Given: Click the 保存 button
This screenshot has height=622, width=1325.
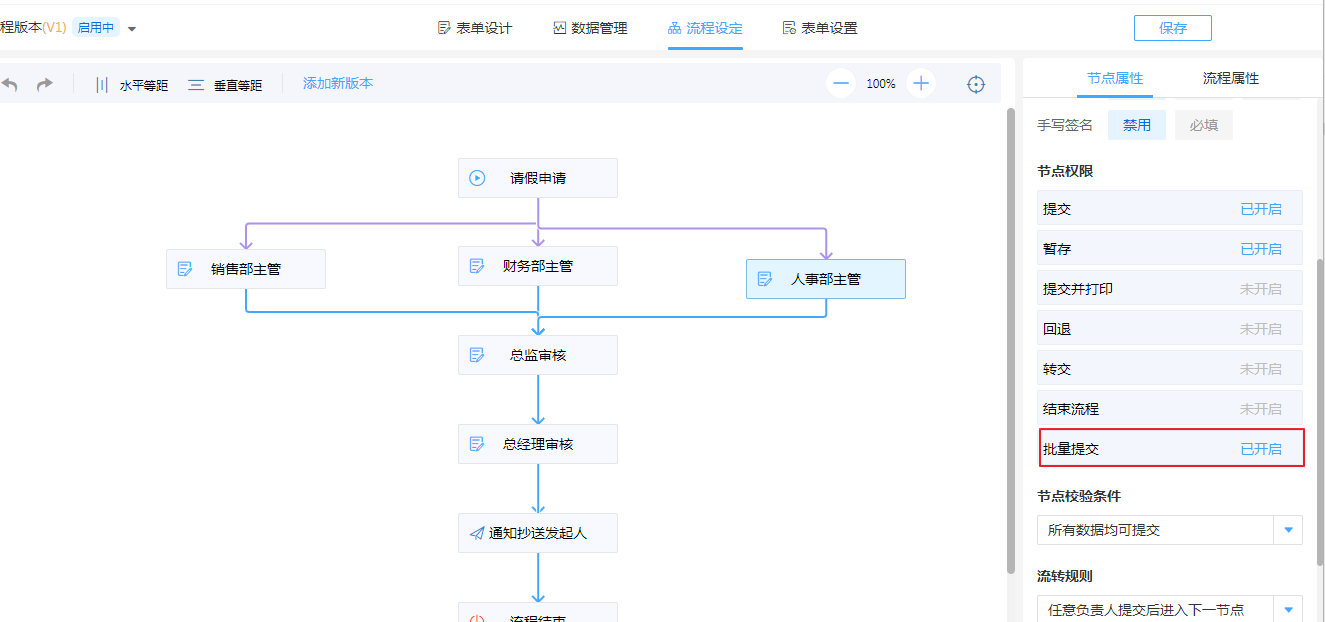Looking at the screenshot, I should [x=1172, y=28].
